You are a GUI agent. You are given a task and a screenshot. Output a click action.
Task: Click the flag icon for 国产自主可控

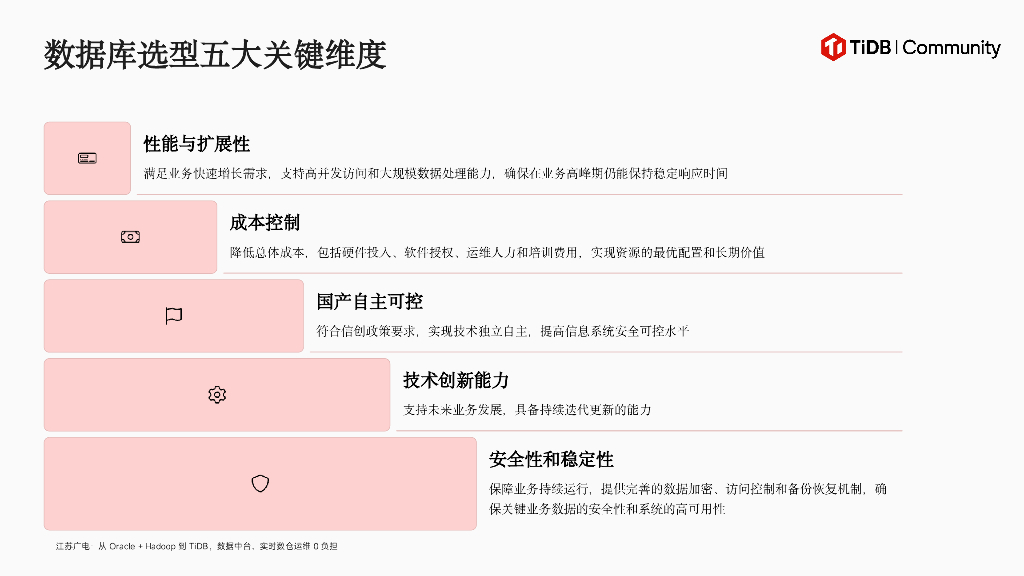click(x=173, y=316)
